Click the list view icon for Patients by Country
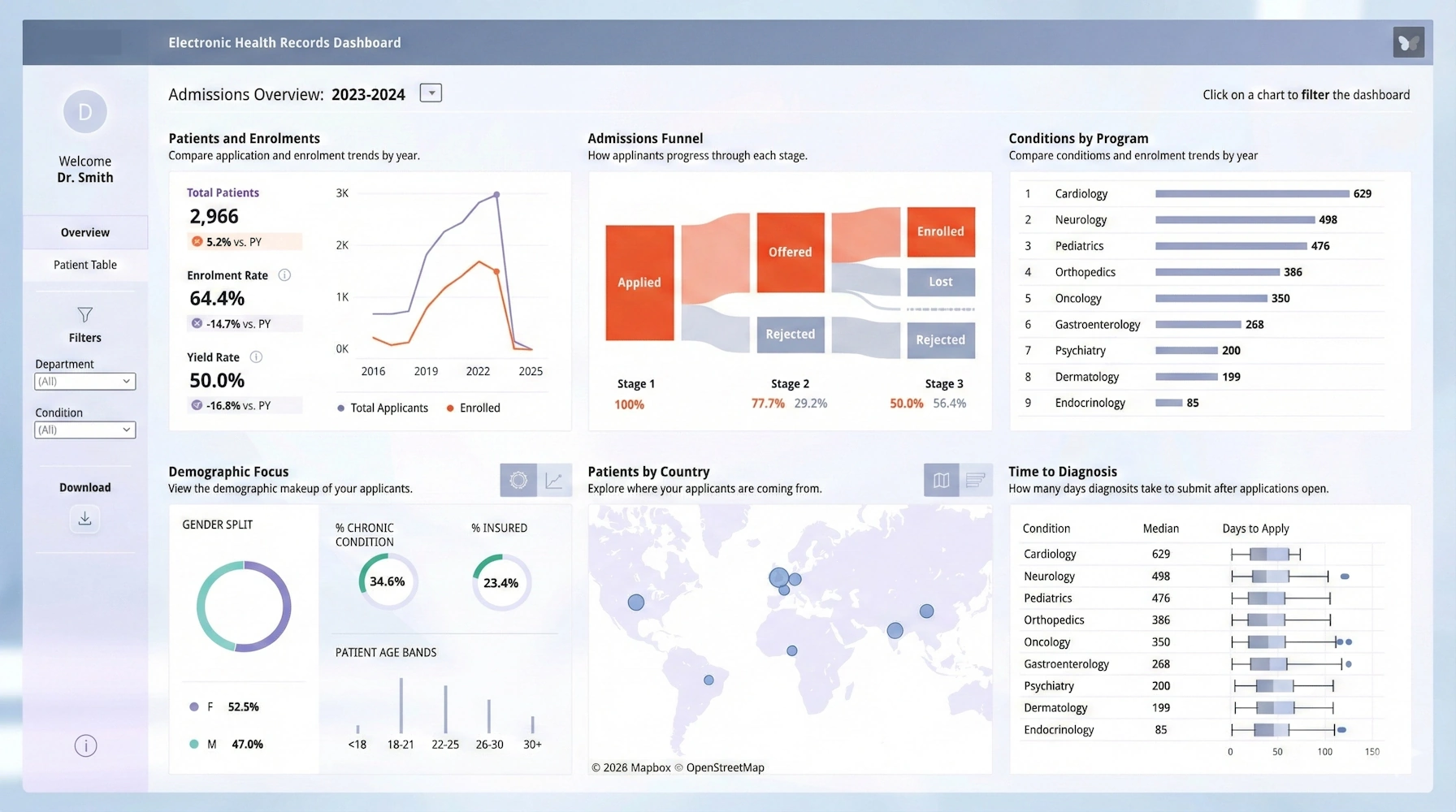Image resolution: width=1456 pixels, height=812 pixels. click(976, 480)
